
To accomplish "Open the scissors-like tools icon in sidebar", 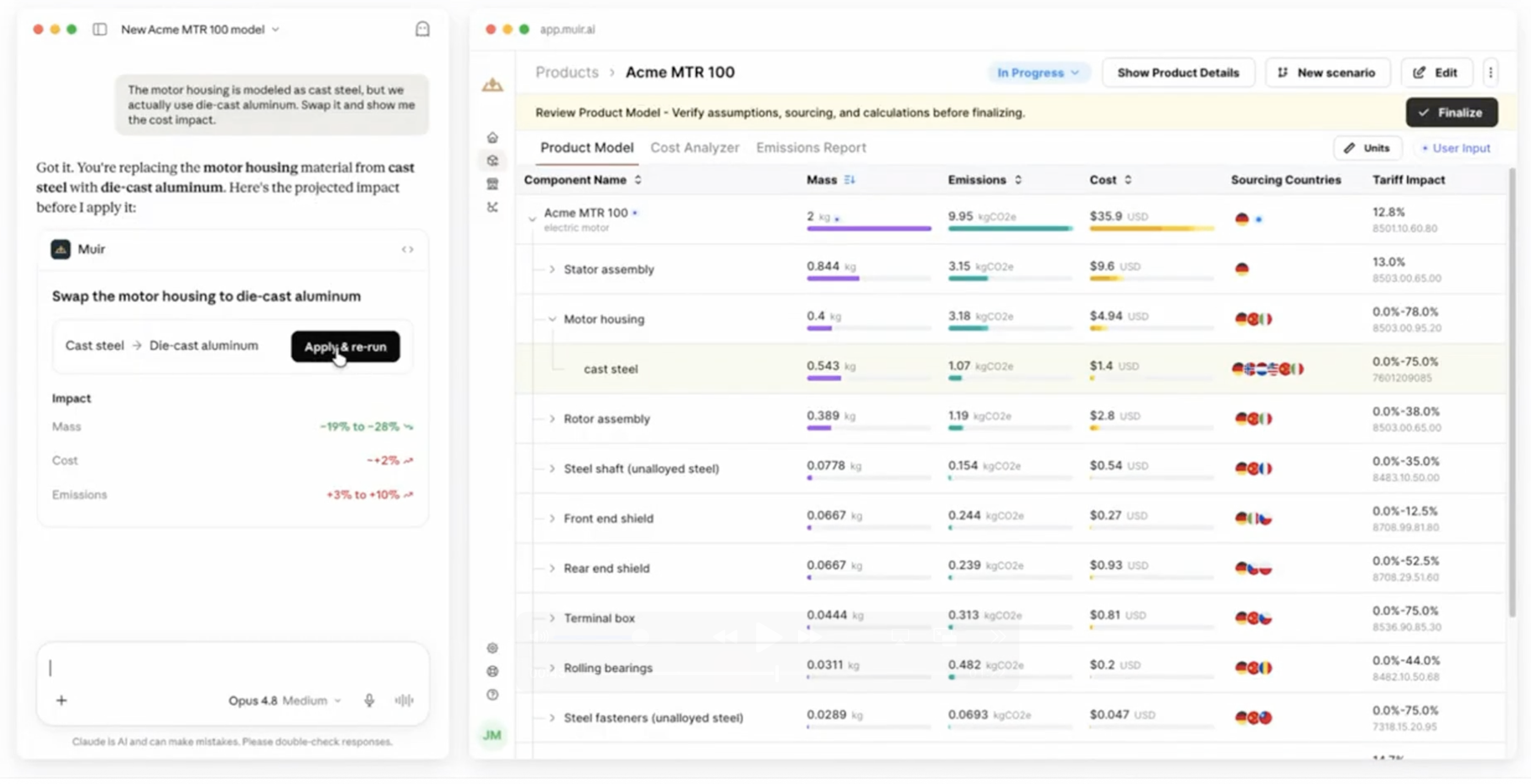I will [492, 207].
